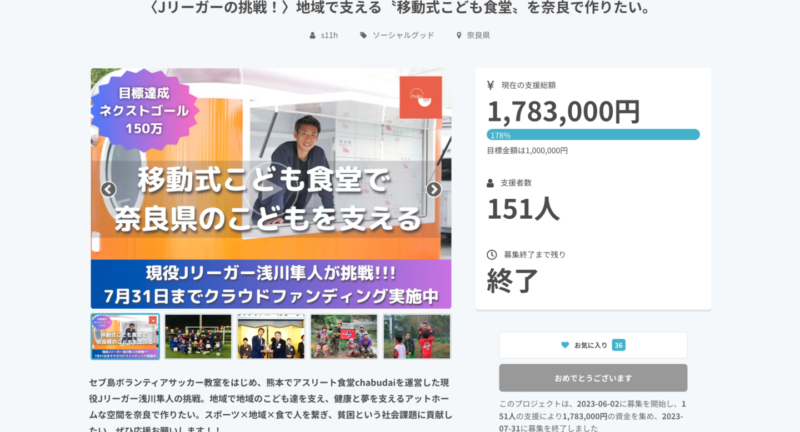Select the night soccer team photo thumbnail
This screenshot has height=432, width=800.
pos(198,337)
